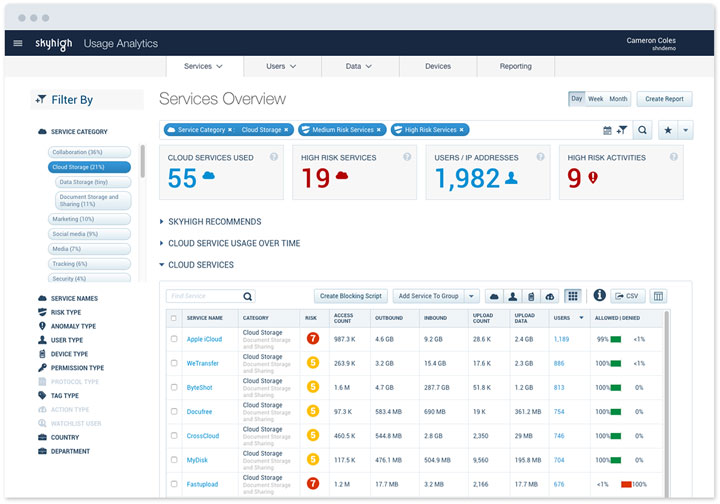Select the grid view icon
This screenshot has width=720, height=504.
coord(573,296)
